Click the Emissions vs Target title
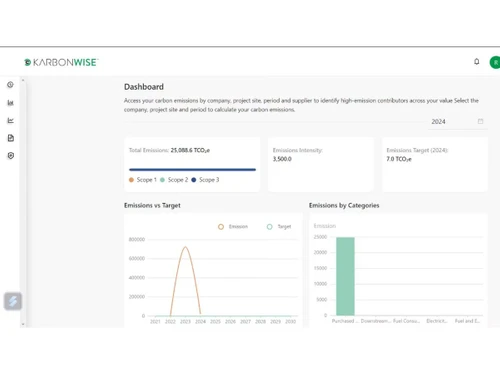This screenshot has width=500, height=375. coord(152,205)
